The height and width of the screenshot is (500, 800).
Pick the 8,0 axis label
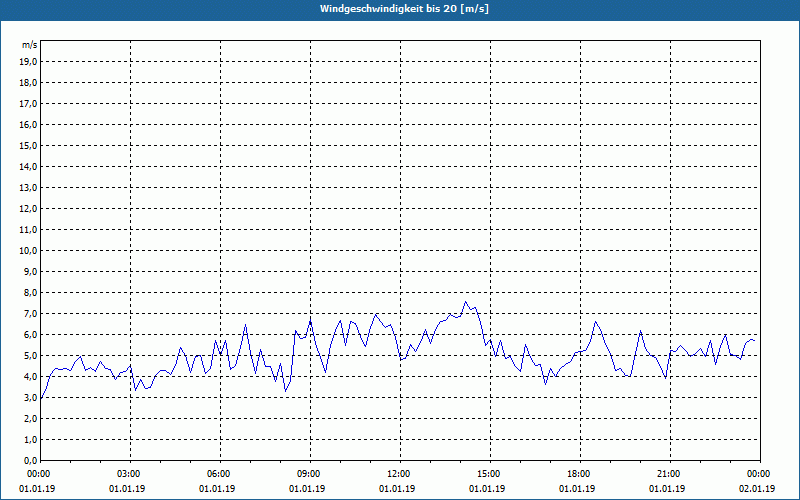pyautogui.click(x=30, y=292)
